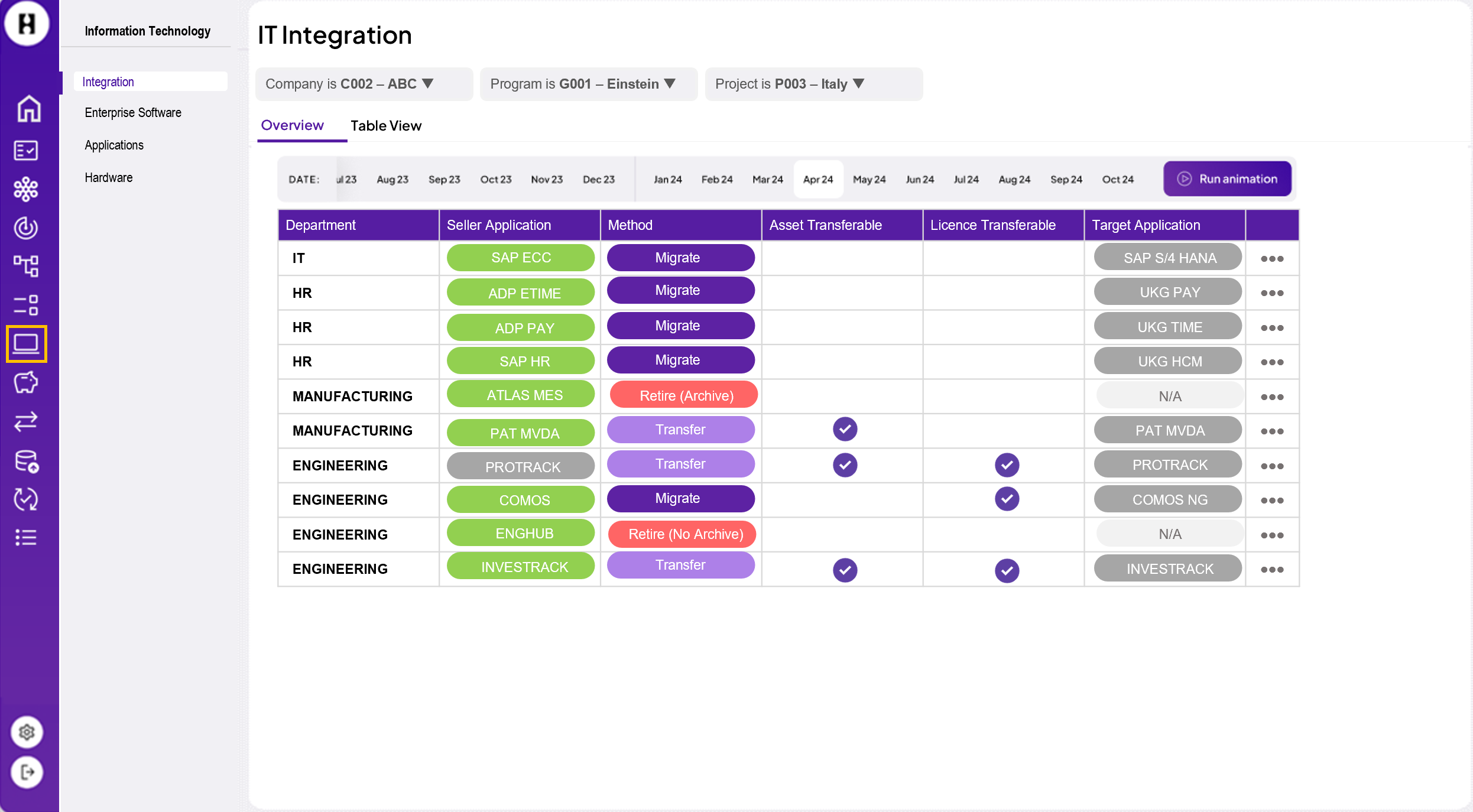Image resolution: width=1473 pixels, height=812 pixels.
Task: Open the lines-and-squares list icon in sidebar
Action: (26, 305)
